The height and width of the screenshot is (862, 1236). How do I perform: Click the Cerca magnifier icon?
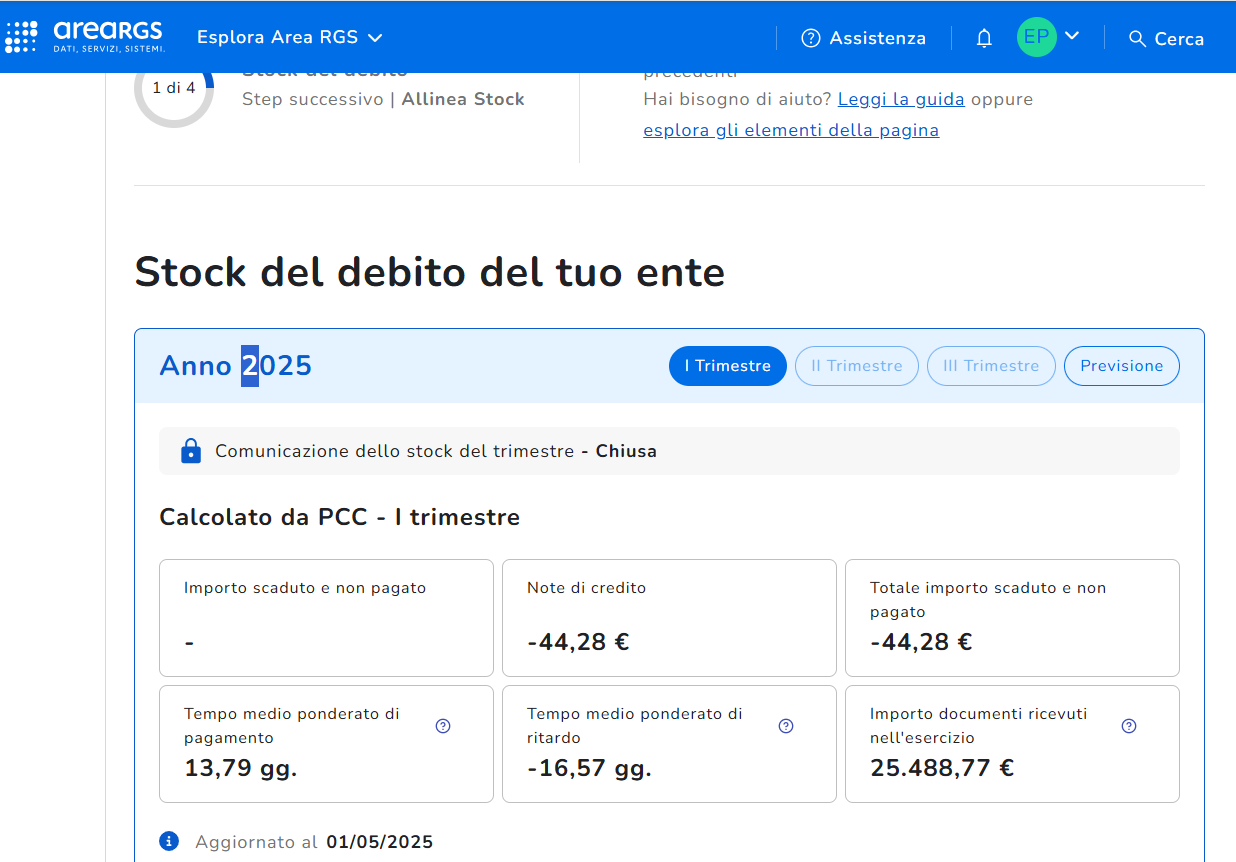click(x=1136, y=38)
